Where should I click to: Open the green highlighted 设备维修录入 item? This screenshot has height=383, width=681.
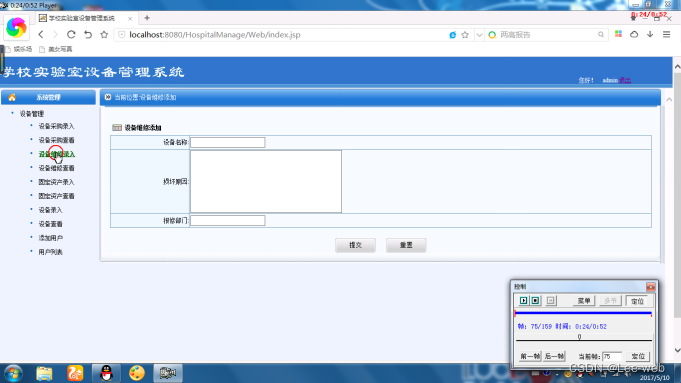point(56,154)
